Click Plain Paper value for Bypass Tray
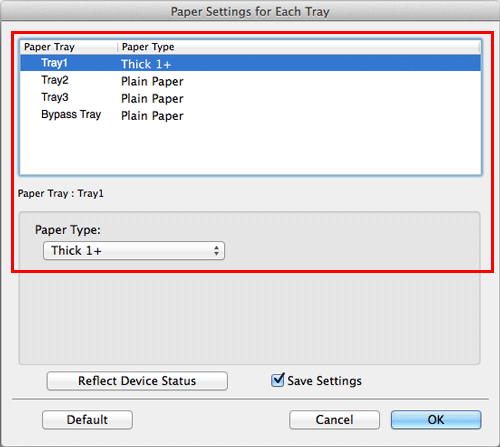This screenshot has height=447, width=500. click(x=152, y=116)
